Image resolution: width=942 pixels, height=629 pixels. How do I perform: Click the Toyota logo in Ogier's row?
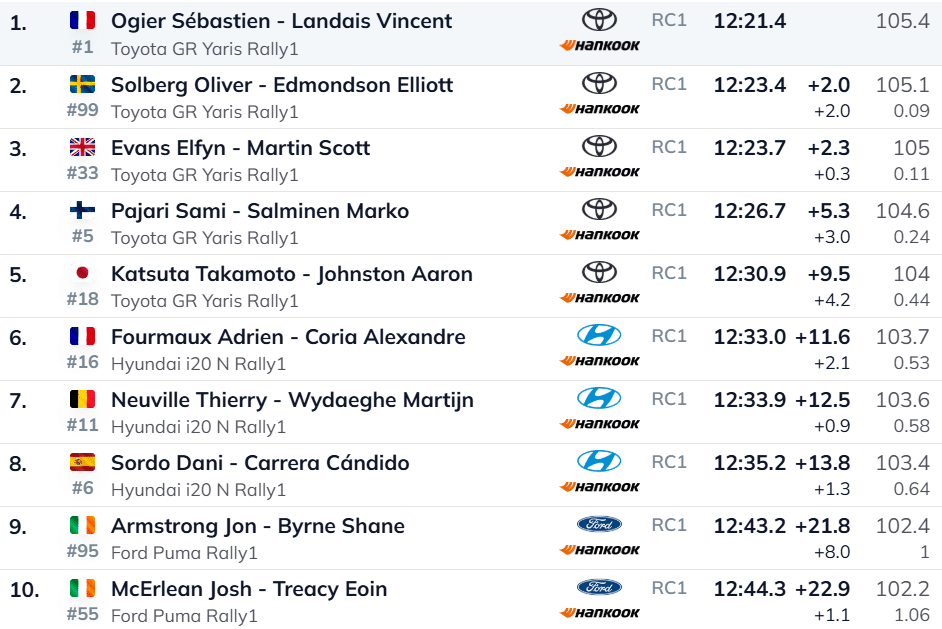(599, 20)
